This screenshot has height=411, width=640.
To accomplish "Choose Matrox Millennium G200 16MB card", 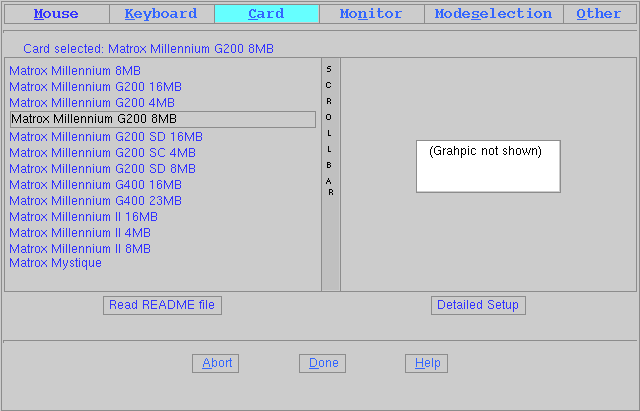I will (95, 87).
